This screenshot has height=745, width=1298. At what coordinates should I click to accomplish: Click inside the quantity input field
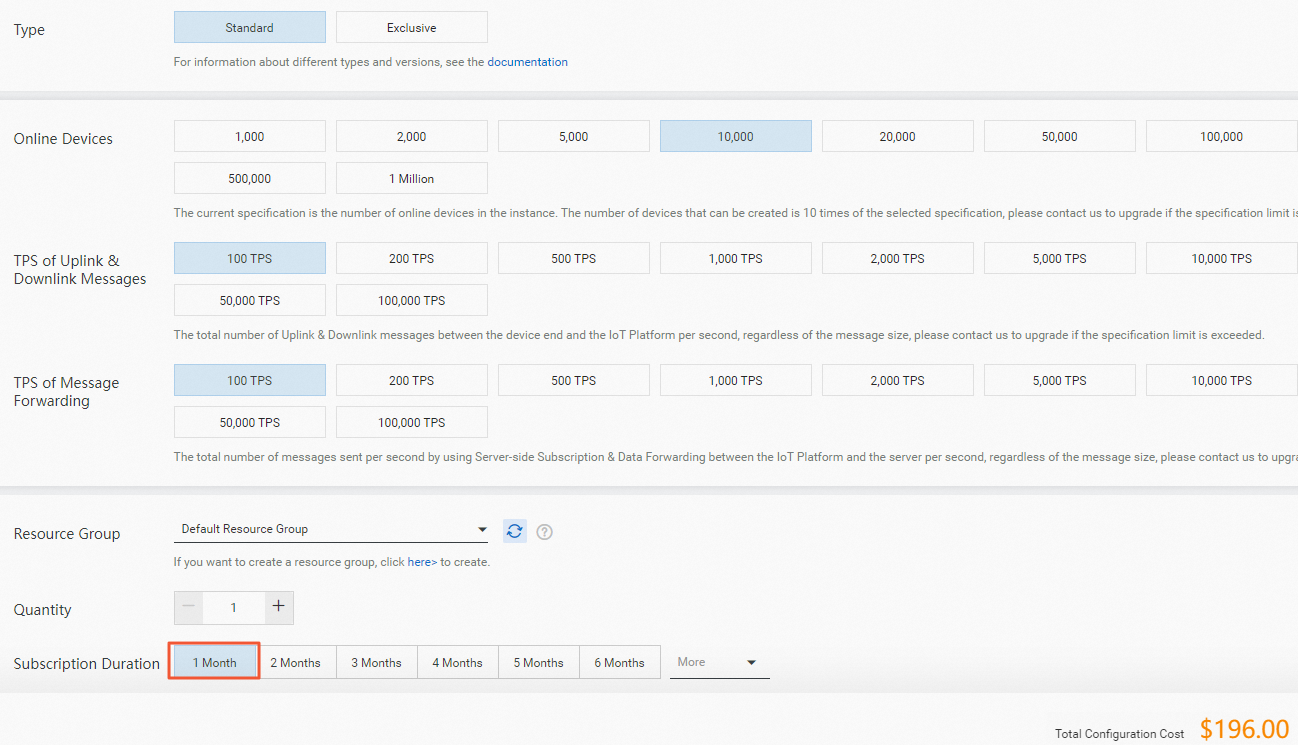tap(233, 607)
